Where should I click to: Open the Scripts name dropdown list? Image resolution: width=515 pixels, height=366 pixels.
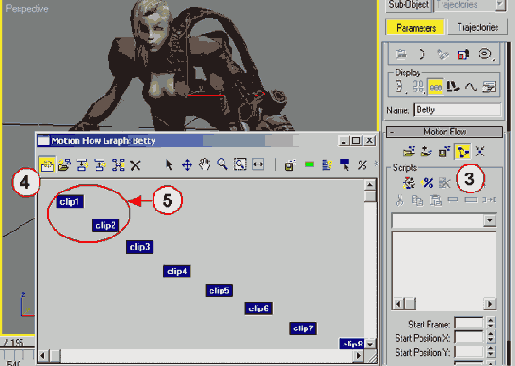coord(489,220)
